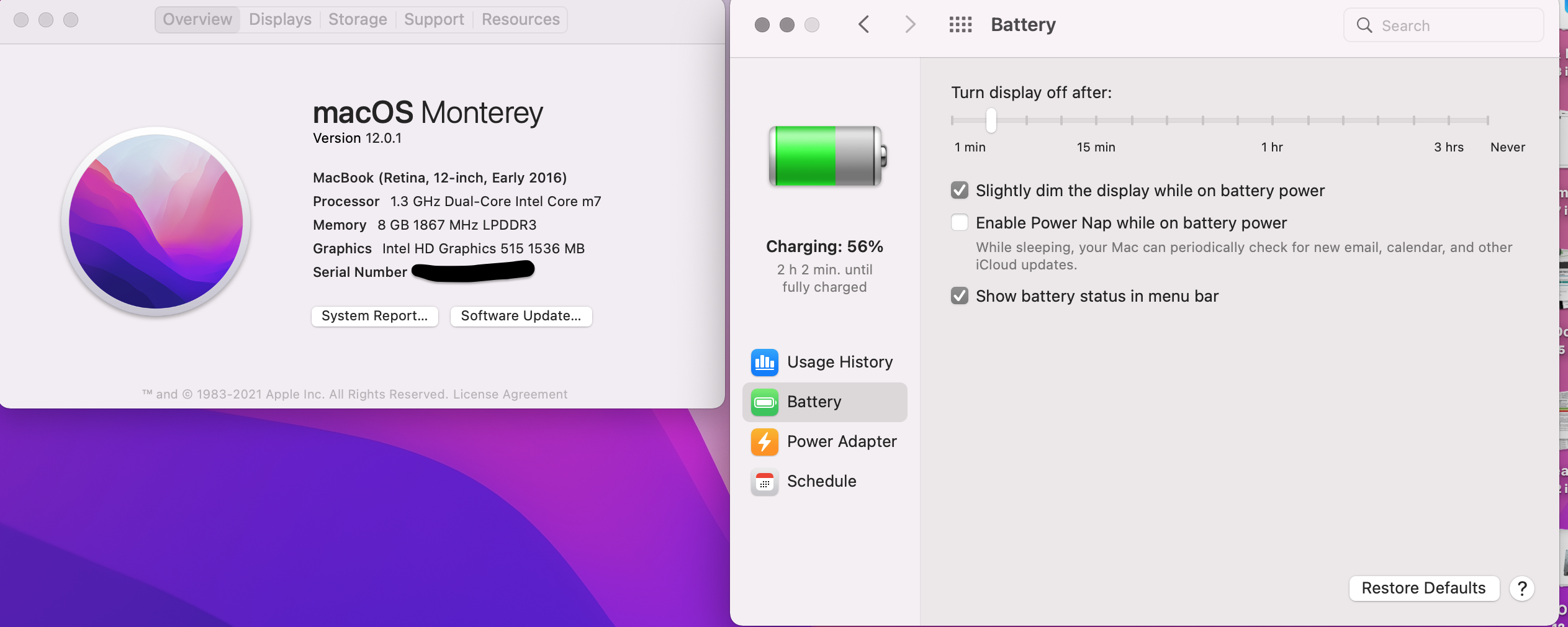Click the Memory 8 GB 1867 MHz line

click(x=425, y=225)
